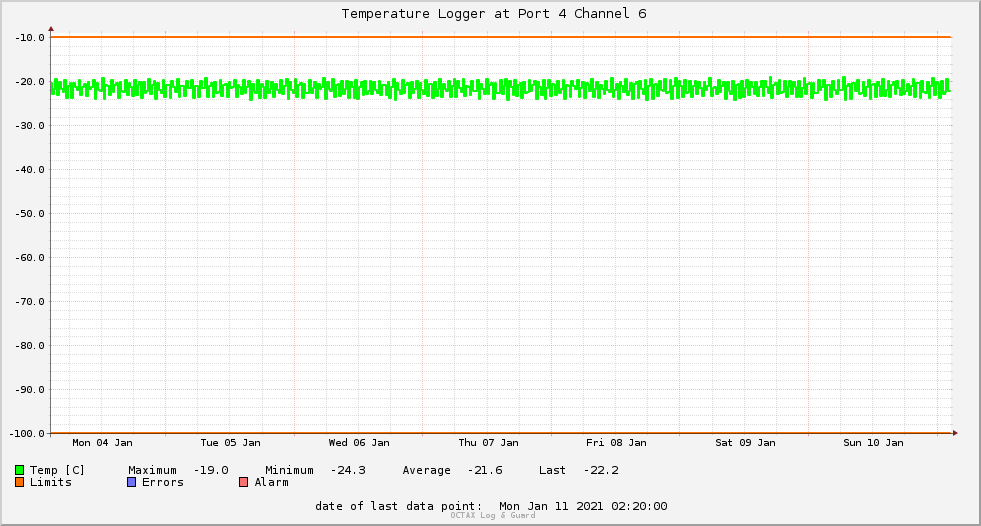Click the Maximum value -19.0
This screenshot has width=981, height=526.
pos(211,470)
